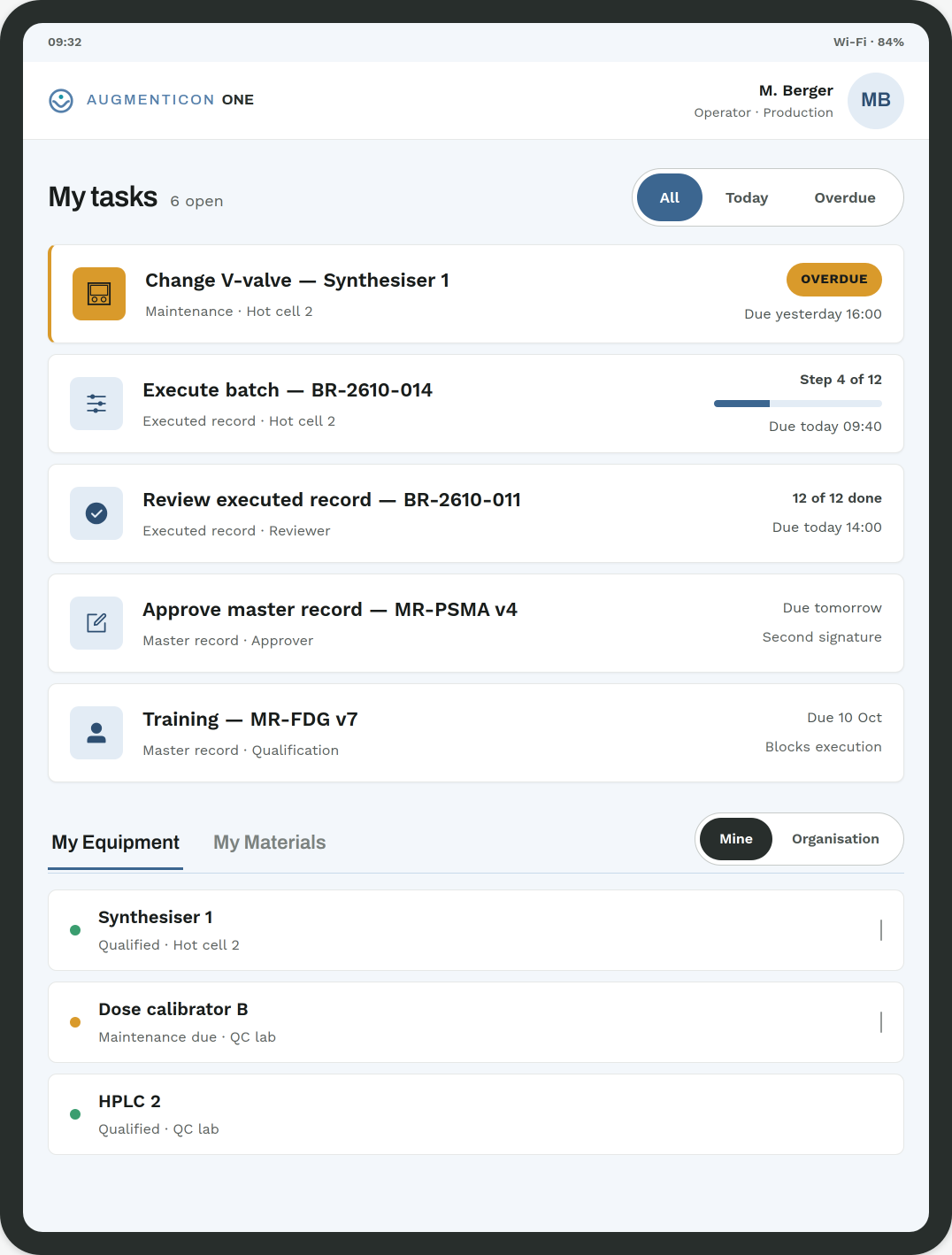
Task: Click the Augmenticon smiley logo icon
Action: pyautogui.click(x=61, y=100)
